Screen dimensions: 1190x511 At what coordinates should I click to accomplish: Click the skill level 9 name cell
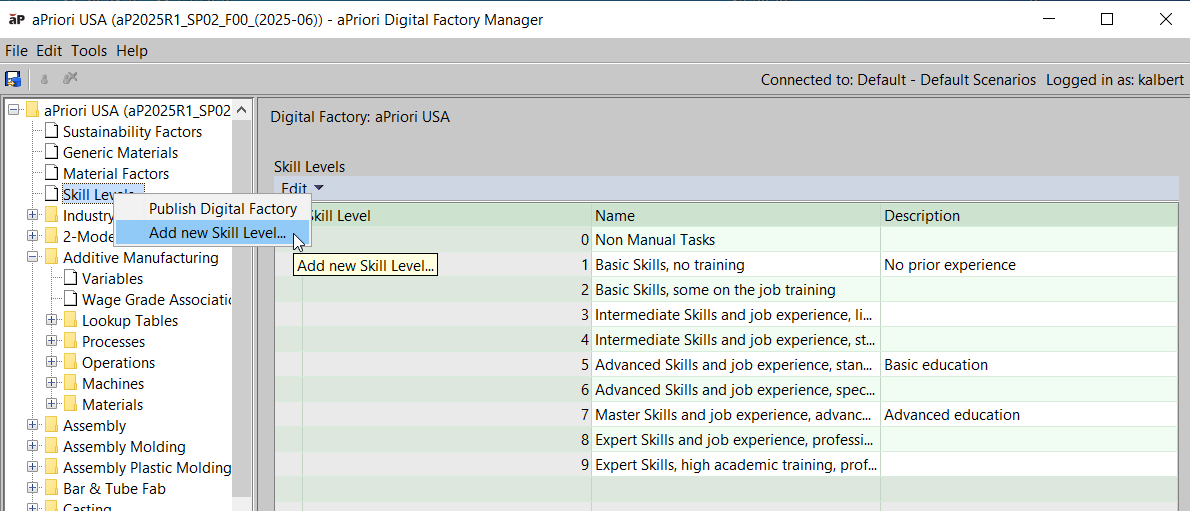click(x=735, y=464)
